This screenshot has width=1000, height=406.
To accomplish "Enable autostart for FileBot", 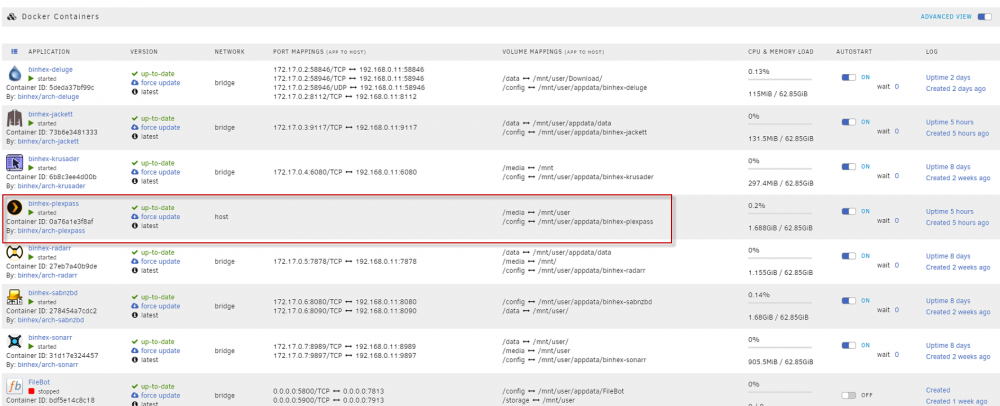I will point(849,395).
